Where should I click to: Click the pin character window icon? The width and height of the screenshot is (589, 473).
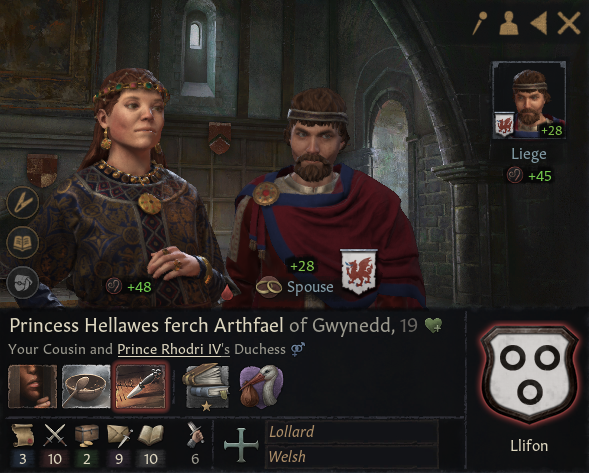pyautogui.click(x=480, y=23)
